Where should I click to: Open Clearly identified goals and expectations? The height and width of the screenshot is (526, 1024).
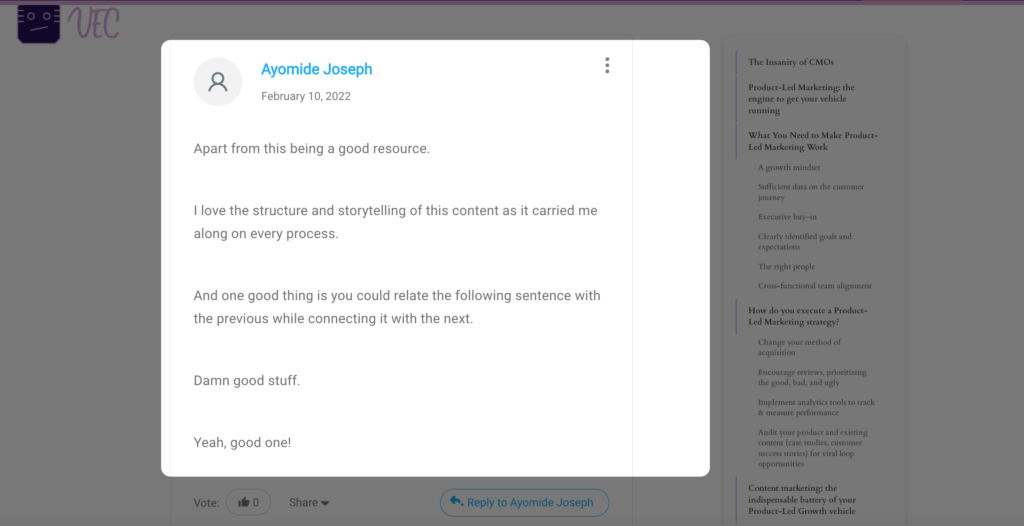pos(805,242)
